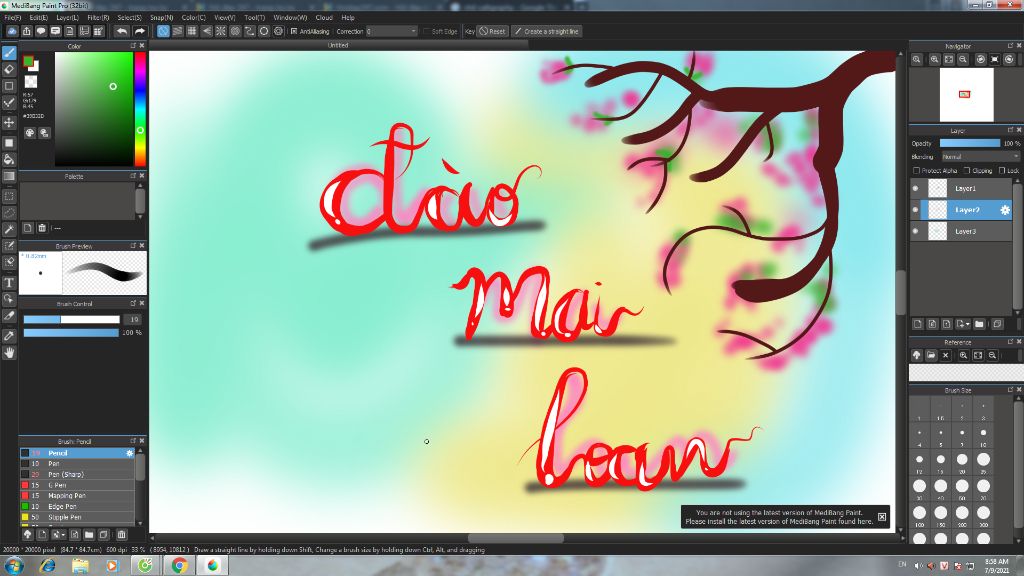Viewport: 1024px width, 576px height.
Task: Open the Layer menu
Action: click(x=67, y=18)
